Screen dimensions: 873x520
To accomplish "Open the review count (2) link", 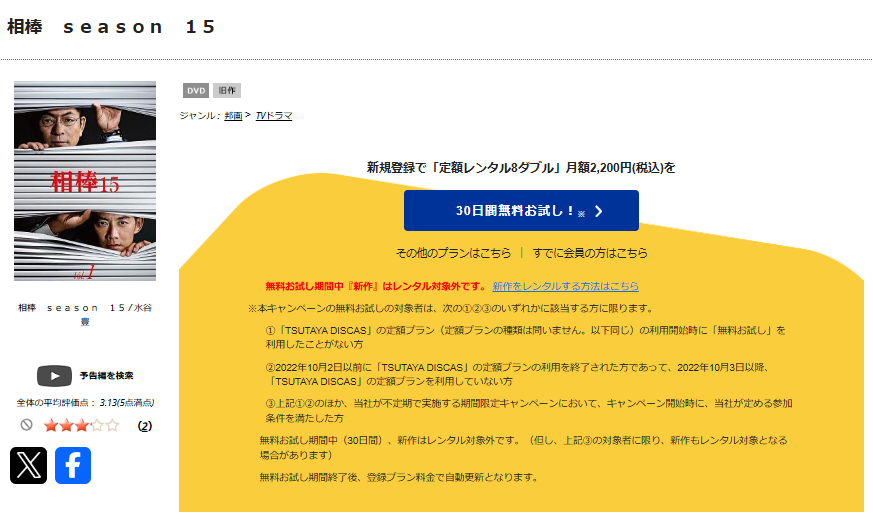I will pyautogui.click(x=145, y=426).
